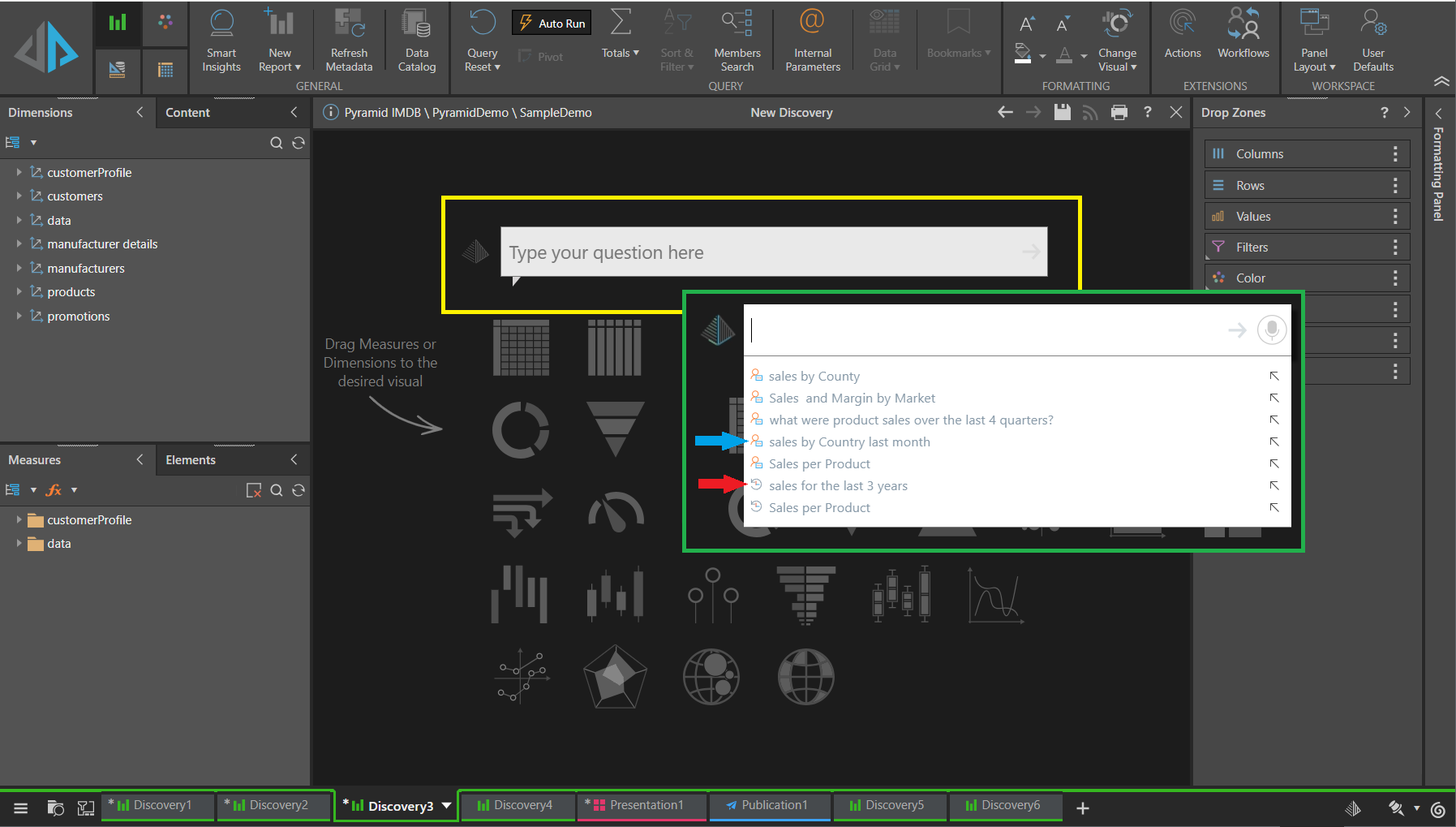This screenshot has height=827, width=1456.
Task: Select the globe map visual
Action: pos(805,676)
